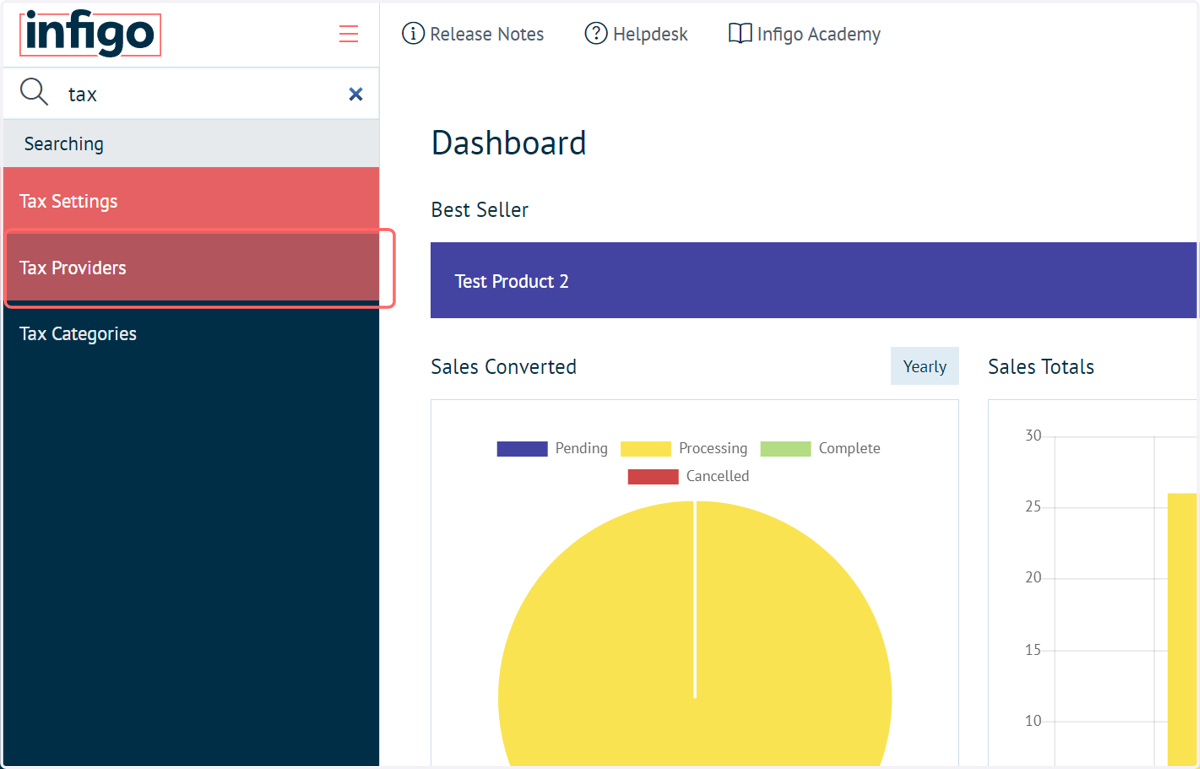The height and width of the screenshot is (769, 1200).
Task: Click the 25 axis value
Action: click(1033, 507)
